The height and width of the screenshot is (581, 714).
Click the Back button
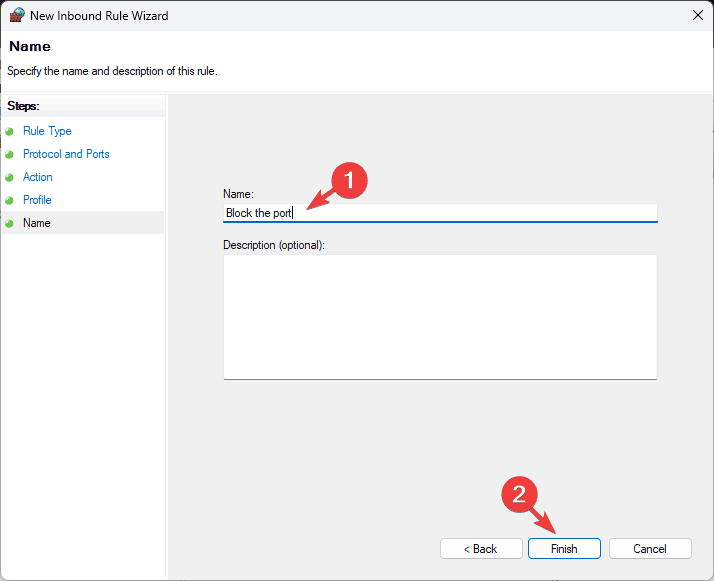coord(481,549)
